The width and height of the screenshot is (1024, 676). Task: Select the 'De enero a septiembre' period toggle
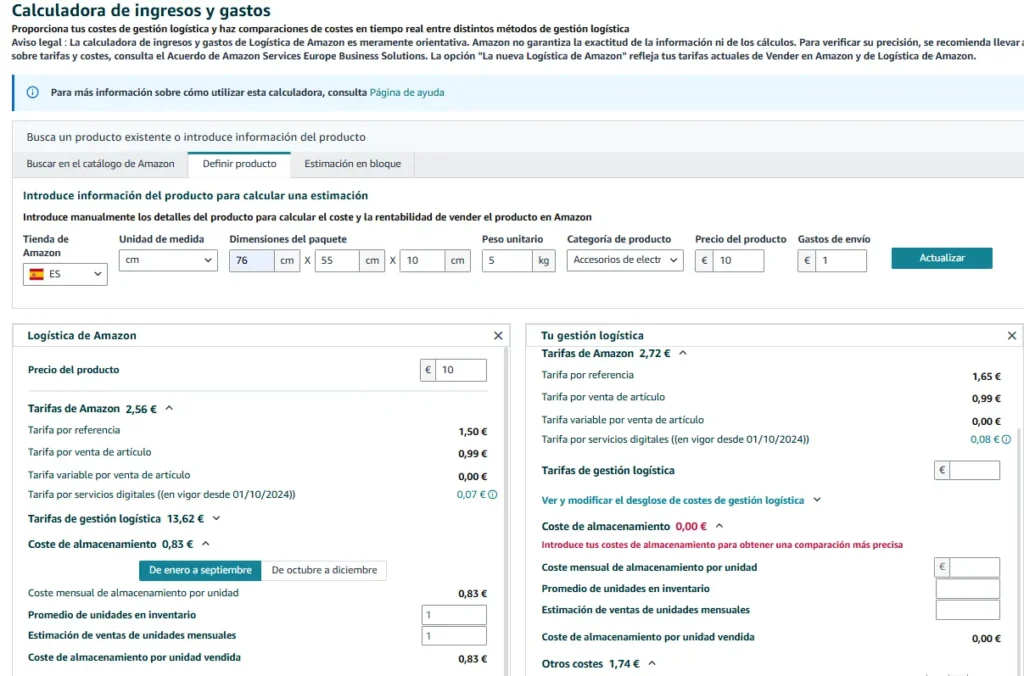coord(200,570)
